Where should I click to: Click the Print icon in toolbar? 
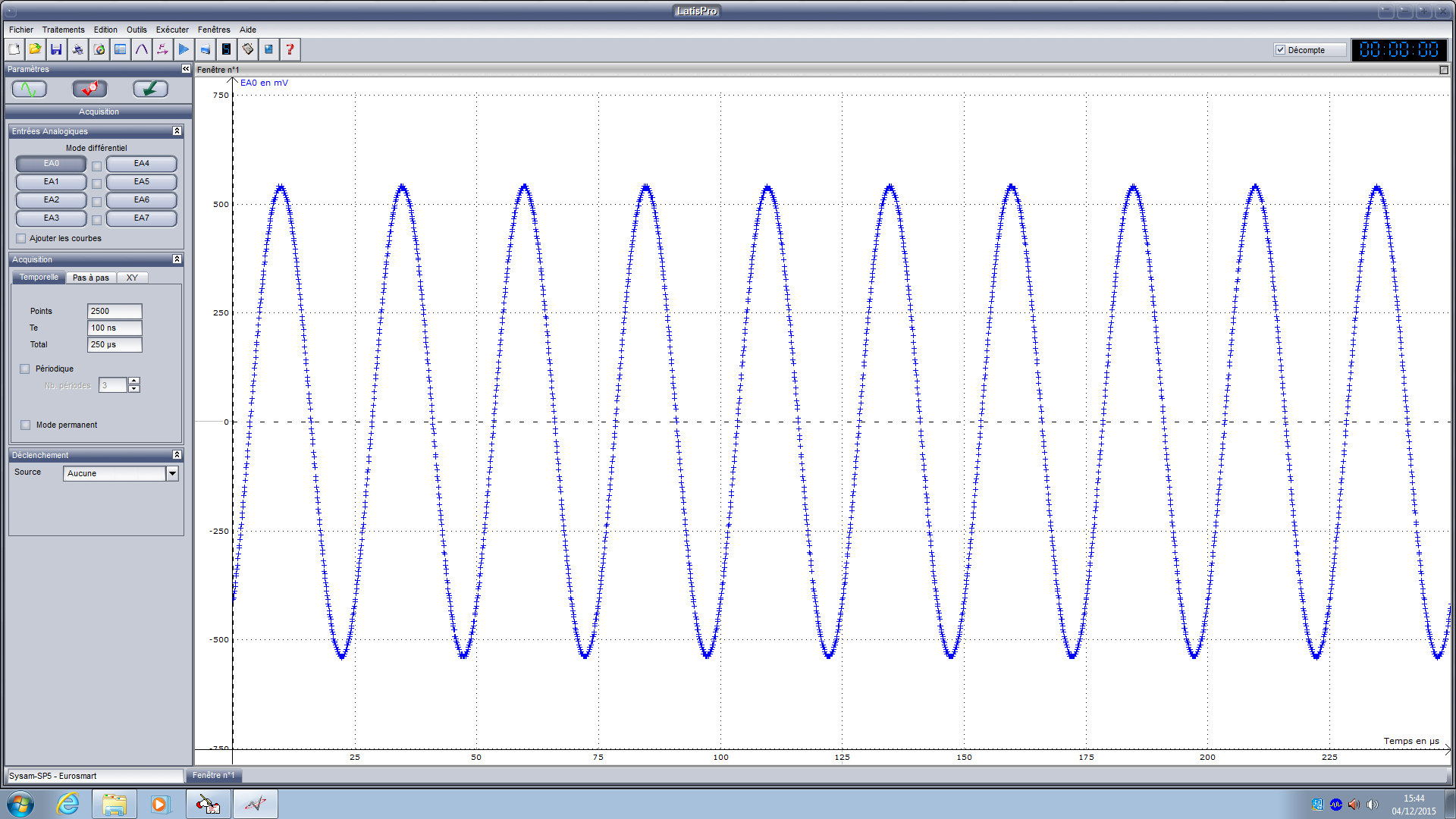pyautogui.click(x=77, y=49)
